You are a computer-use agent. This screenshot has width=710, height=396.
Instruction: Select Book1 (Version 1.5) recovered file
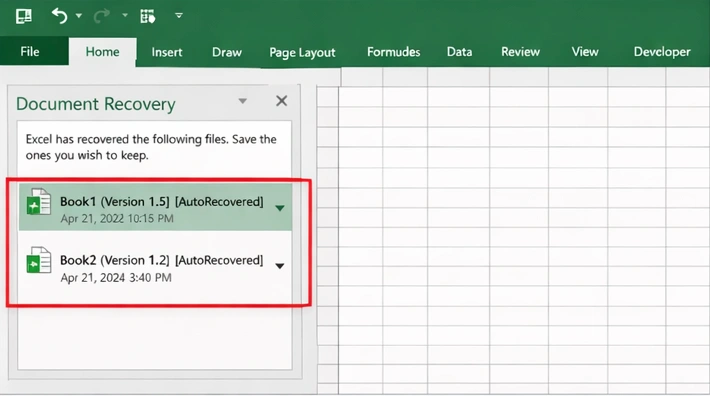tap(155, 207)
